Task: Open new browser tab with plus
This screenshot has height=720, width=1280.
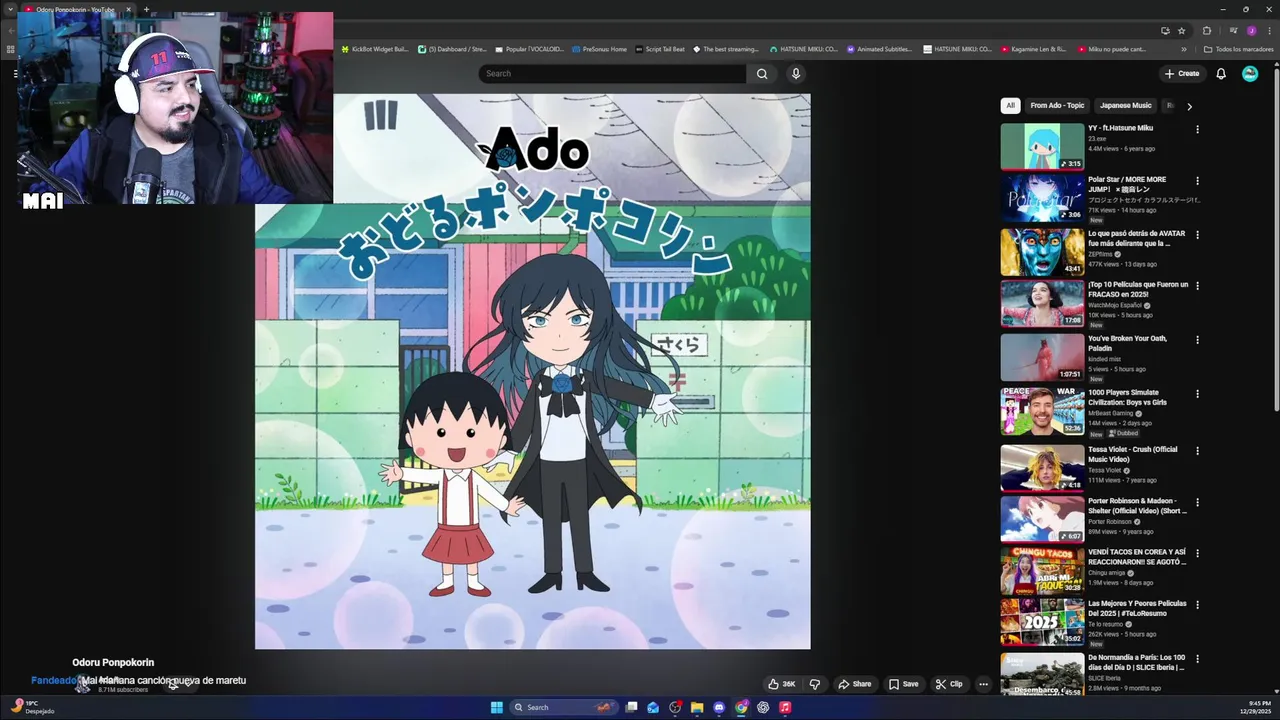Action: (146, 9)
